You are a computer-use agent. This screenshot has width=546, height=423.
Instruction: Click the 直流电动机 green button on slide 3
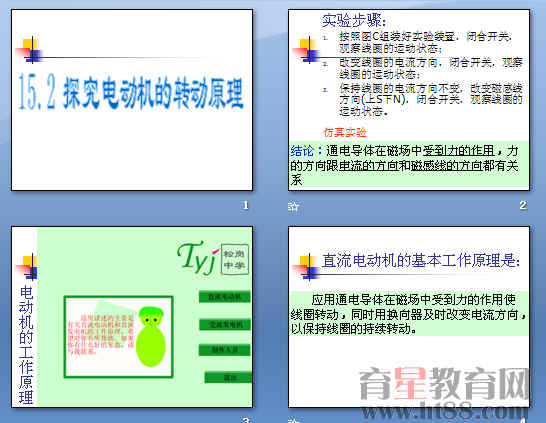coord(225,297)
